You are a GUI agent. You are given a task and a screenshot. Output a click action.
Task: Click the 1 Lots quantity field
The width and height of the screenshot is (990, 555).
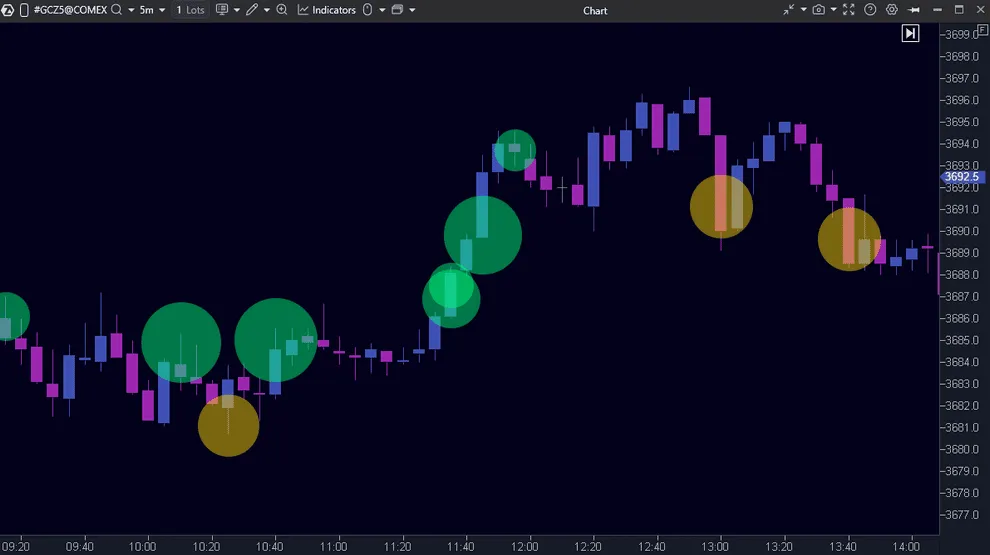point(190,10)
